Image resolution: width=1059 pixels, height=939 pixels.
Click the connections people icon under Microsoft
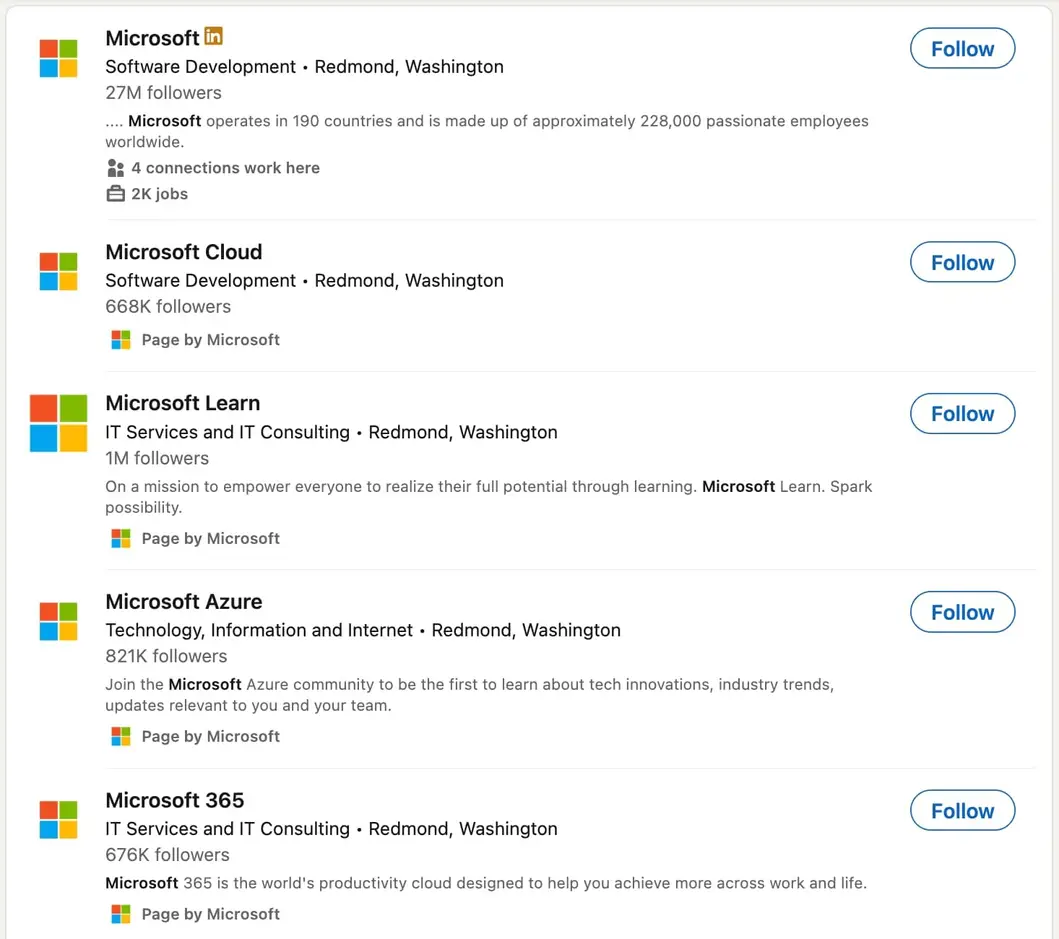click(113, 167)
